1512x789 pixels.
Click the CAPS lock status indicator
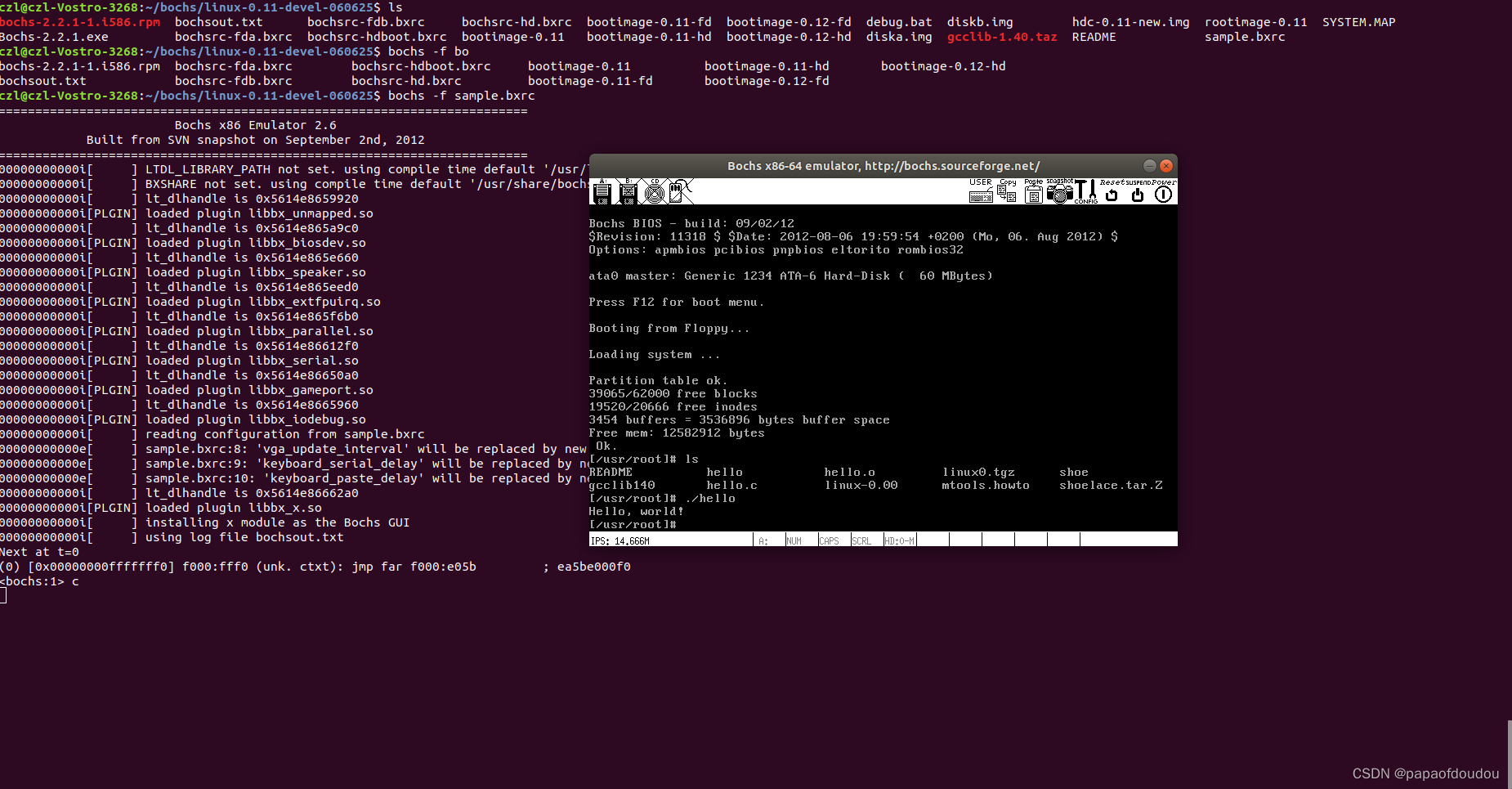(834, 540)
